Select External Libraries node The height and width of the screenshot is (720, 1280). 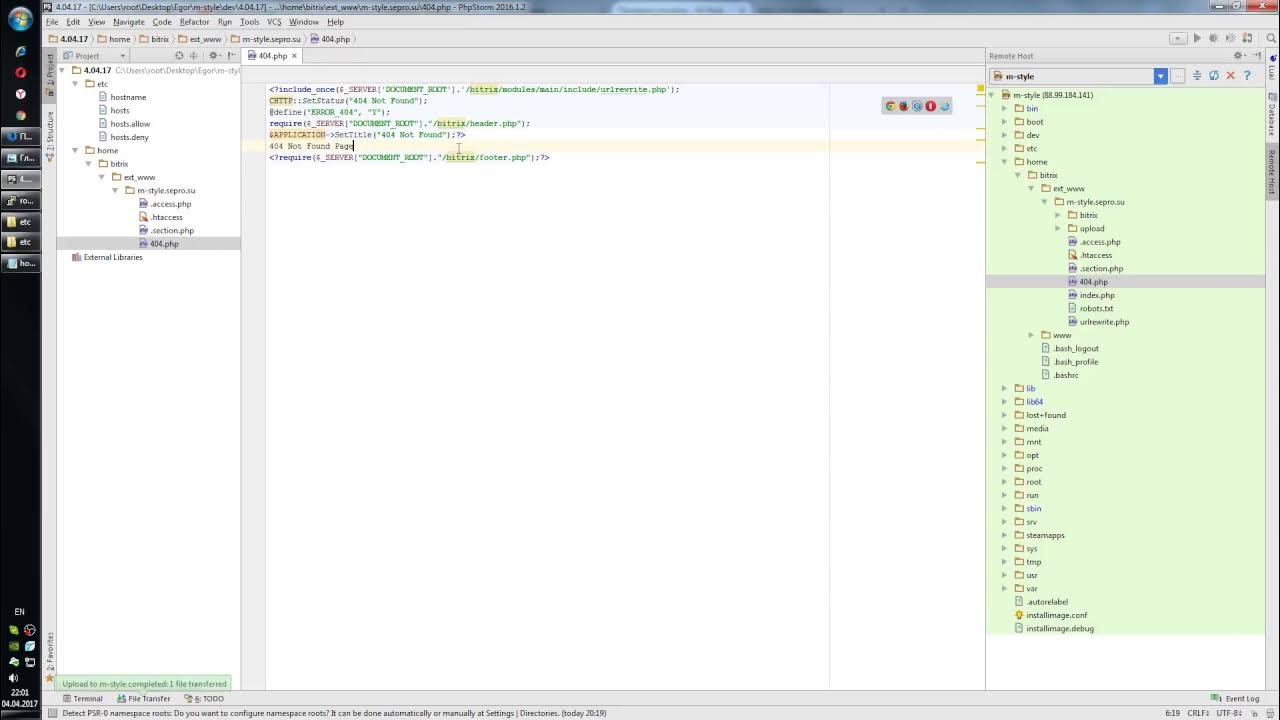107,257
